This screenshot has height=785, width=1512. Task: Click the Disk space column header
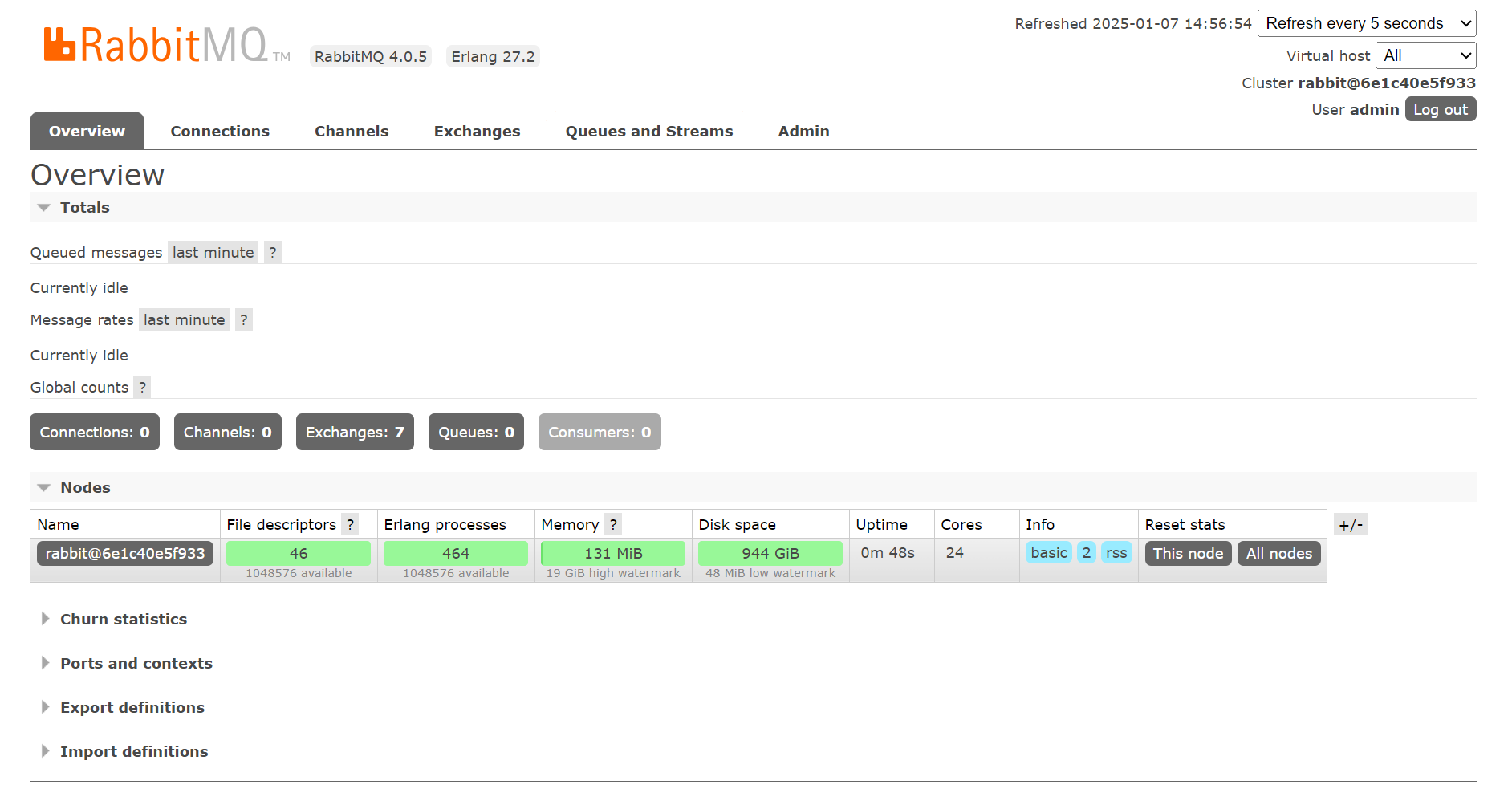(x=737, y=524)
